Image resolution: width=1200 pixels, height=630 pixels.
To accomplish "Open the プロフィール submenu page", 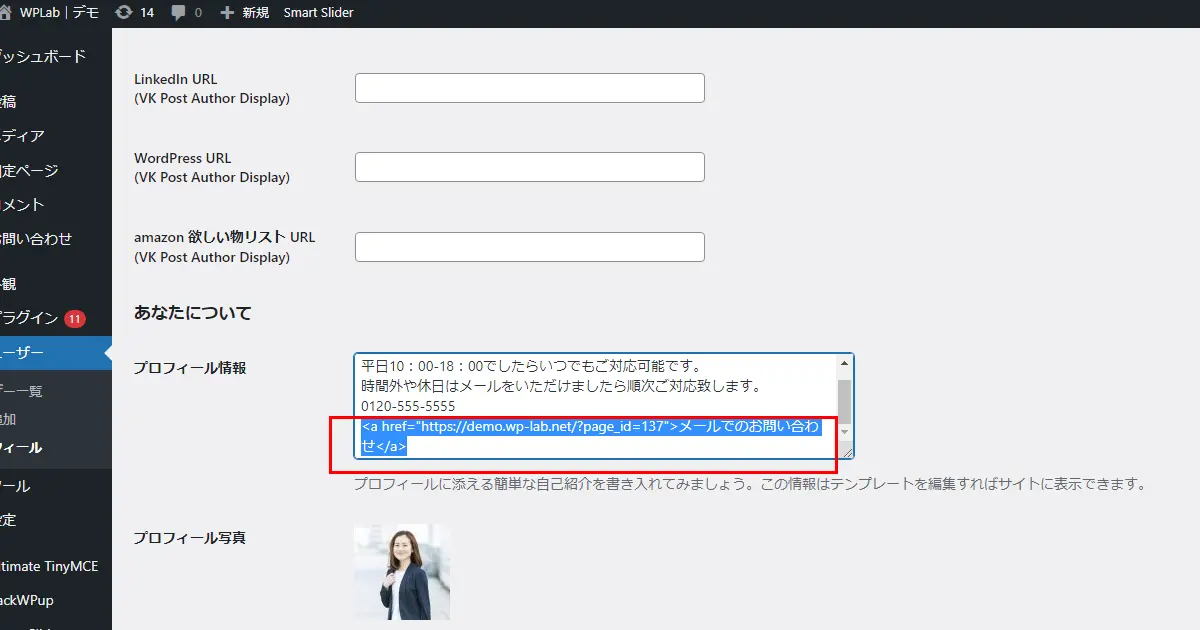I will tap(30, 447).
